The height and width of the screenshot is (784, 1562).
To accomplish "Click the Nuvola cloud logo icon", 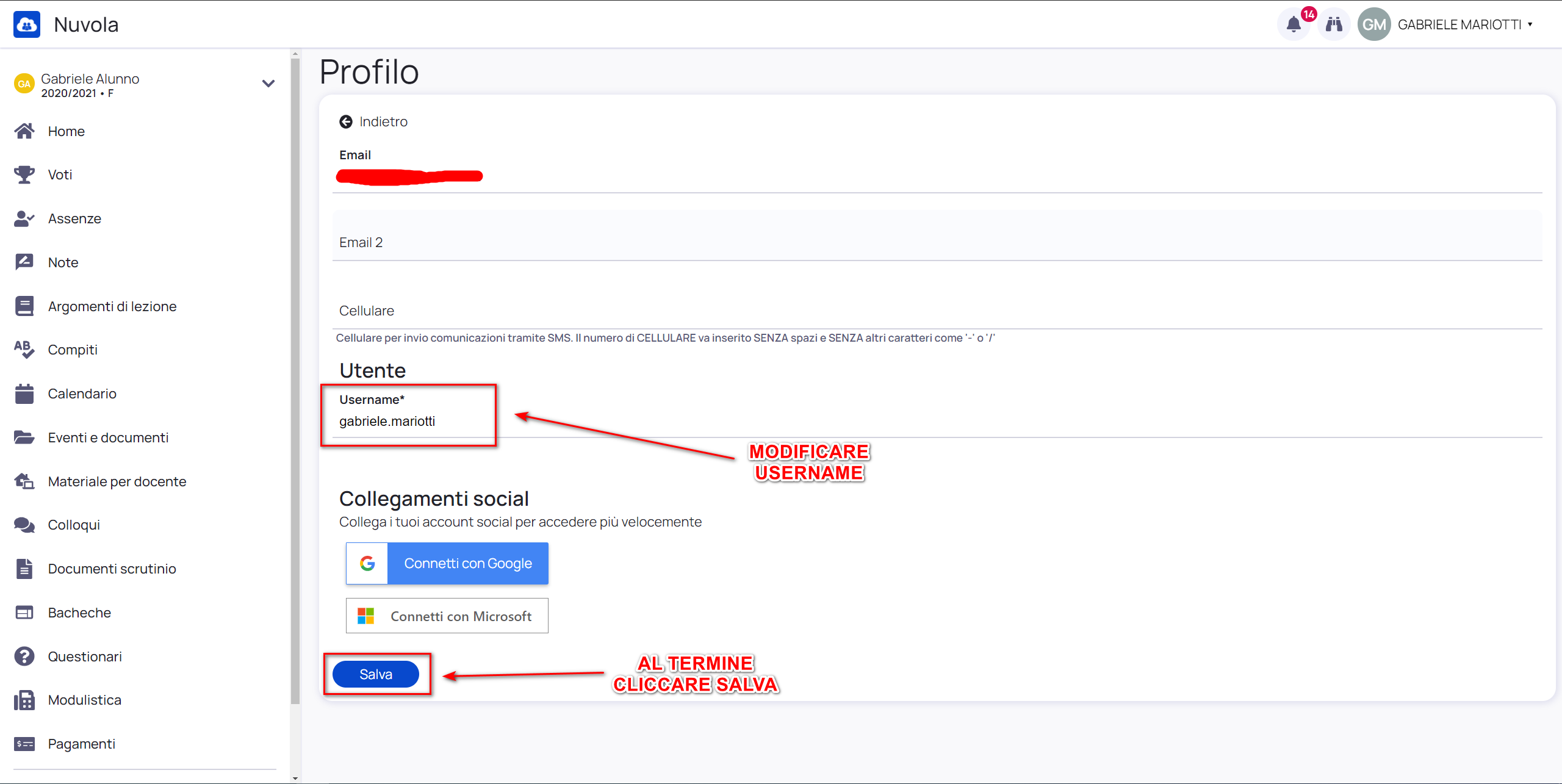I will coord(27,24).
